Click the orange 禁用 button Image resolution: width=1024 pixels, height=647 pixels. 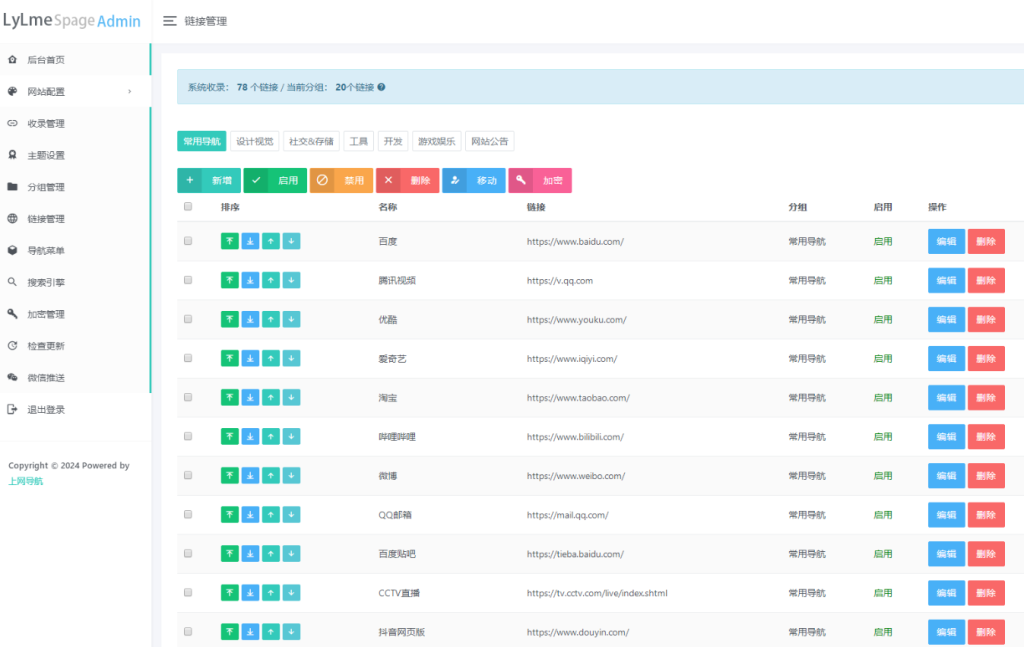tap(341, 181)
